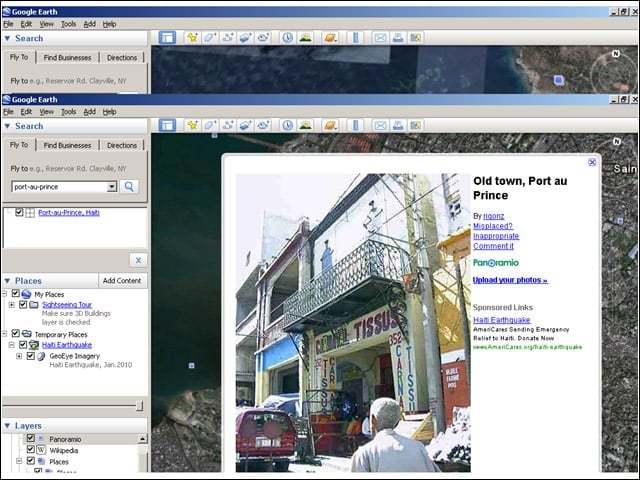
Task: Switch to Sky planet icon in front window
Action: pos(330,125)
